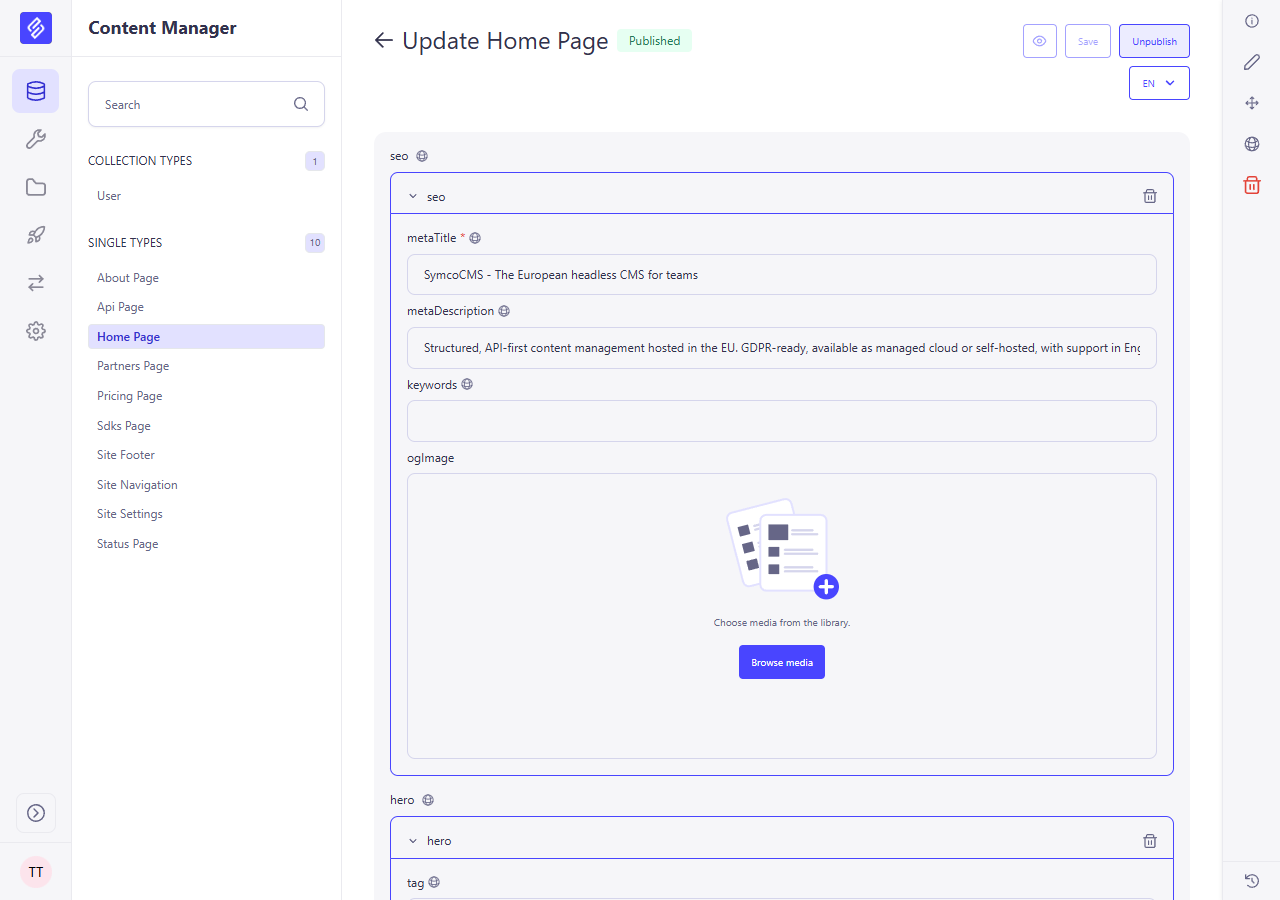The height and width of the screenshot is (900, 1280).
Task: Click the globe icon next to hero label
Action: click(x=428, y=800)
